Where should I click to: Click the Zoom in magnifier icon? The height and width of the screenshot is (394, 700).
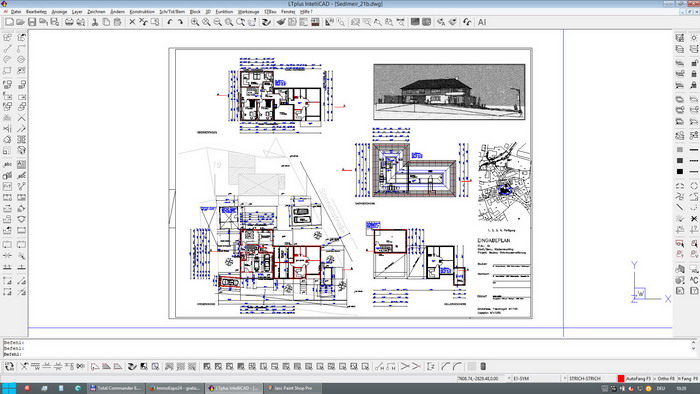click(195, 22)
